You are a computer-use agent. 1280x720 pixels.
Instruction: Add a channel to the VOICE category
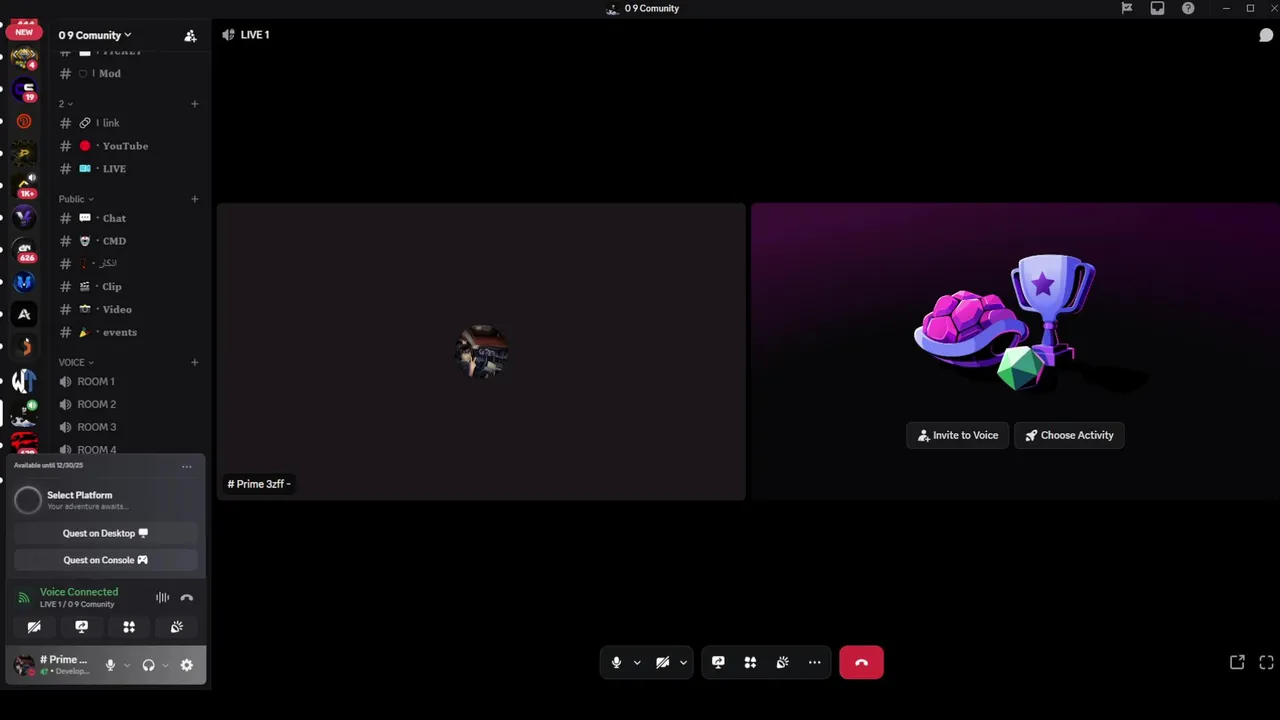(x=195, y=362)
